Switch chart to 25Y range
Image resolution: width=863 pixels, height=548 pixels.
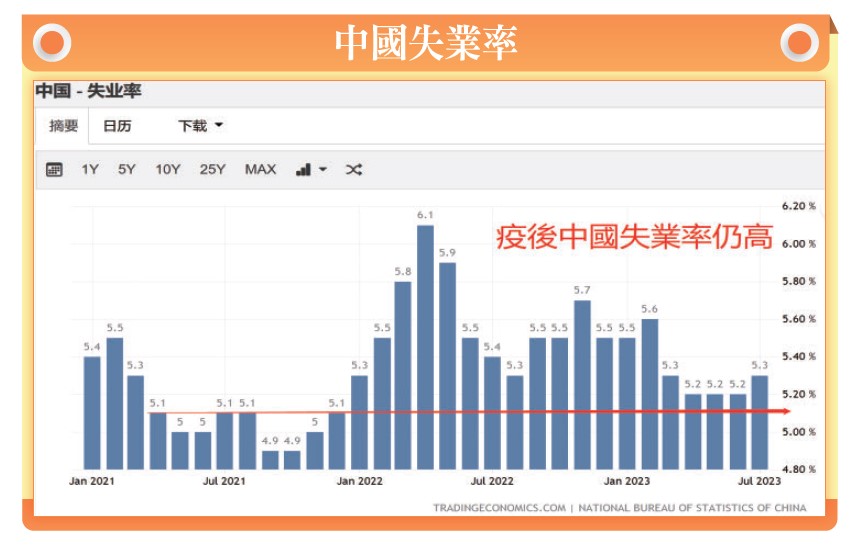pyautogui.click(x=212, y=170)
